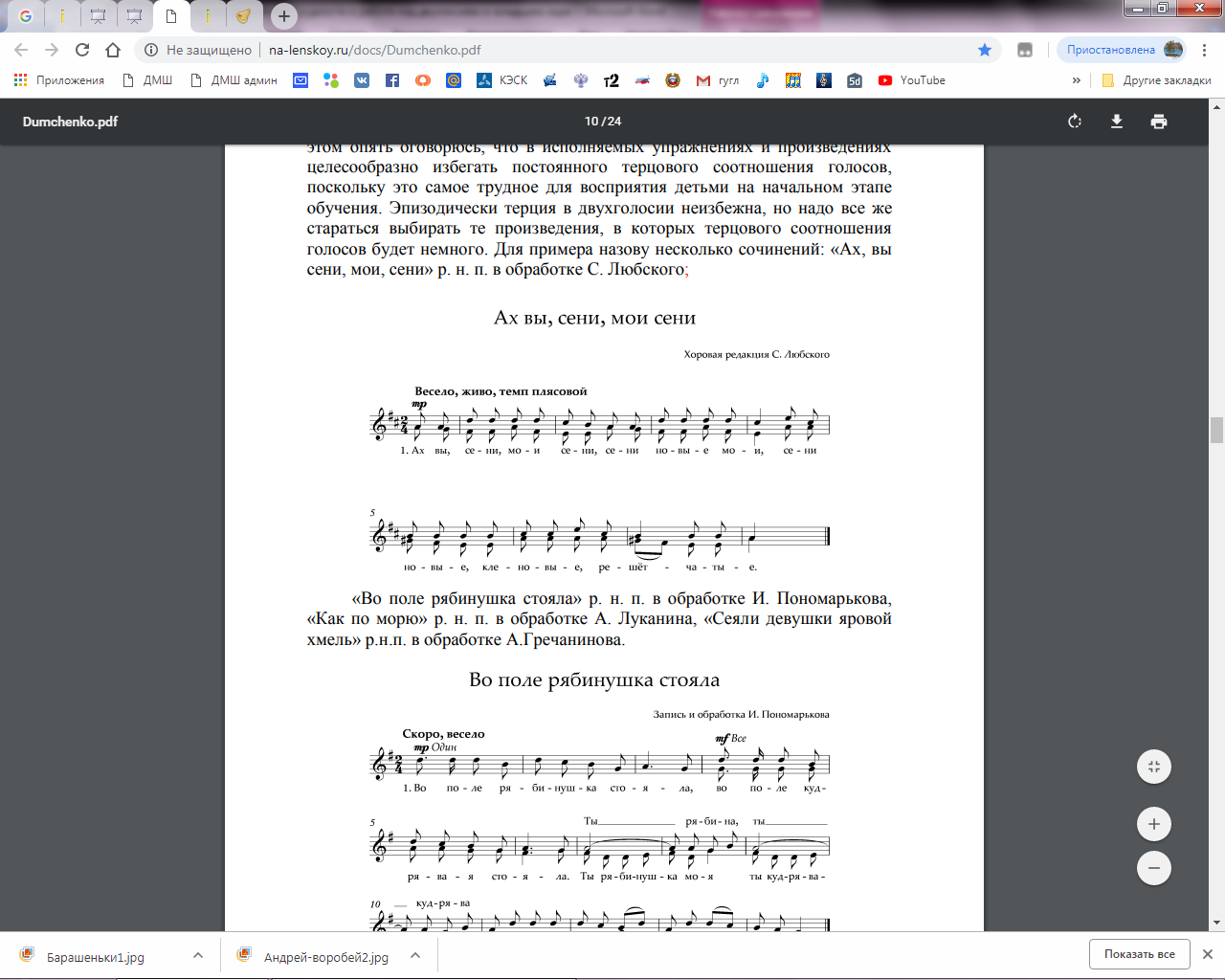Viewport: 1225px width, 980px height.
Task: Close the downloads bar
Action: click(1208, 954)
